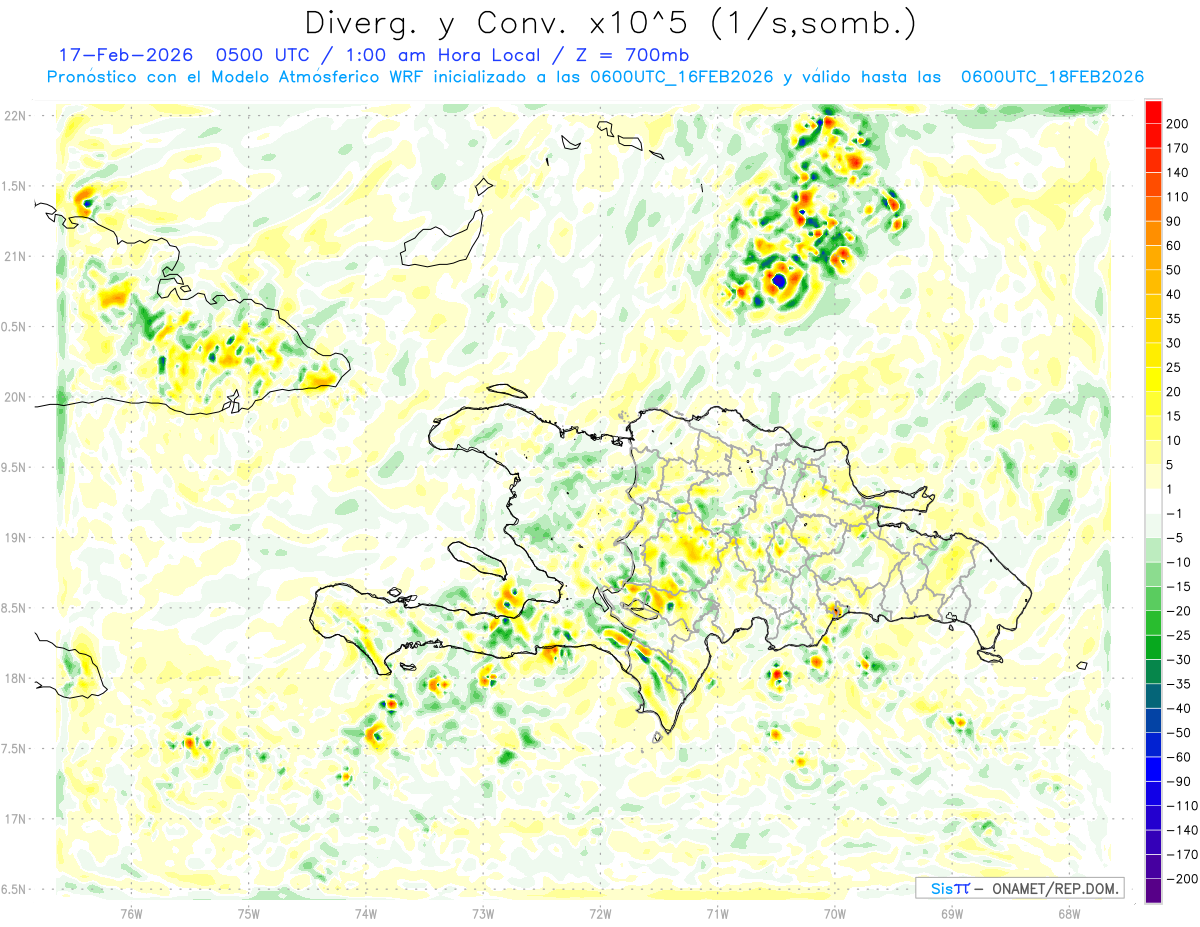
Task: Click the legend value 110 on the scale
Action: click(1178, 197)
